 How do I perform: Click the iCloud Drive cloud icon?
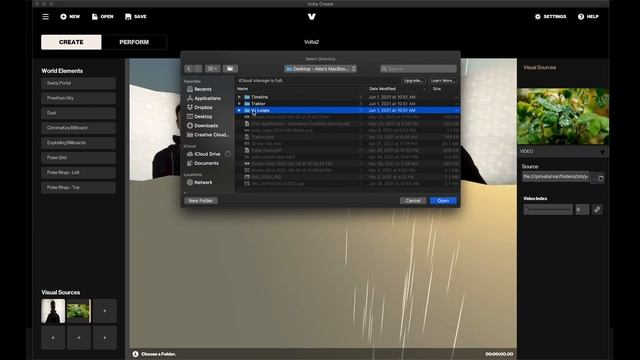point(190,154)
